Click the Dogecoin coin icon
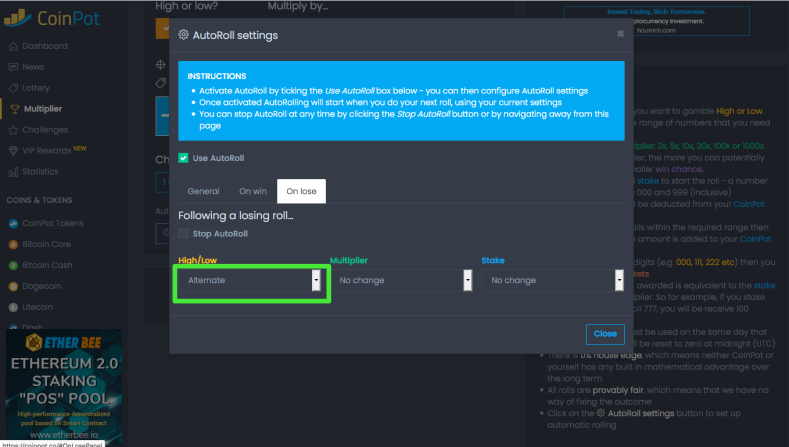789x447 pixels. coord(14,286)
